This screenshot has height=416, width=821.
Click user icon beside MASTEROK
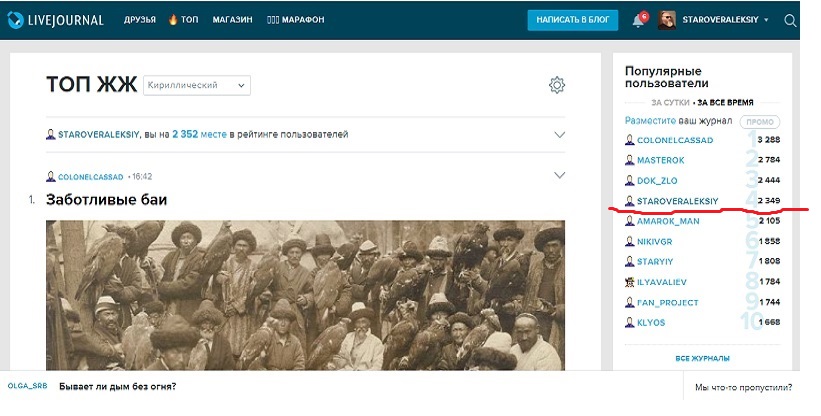click(x=629, y=160)
